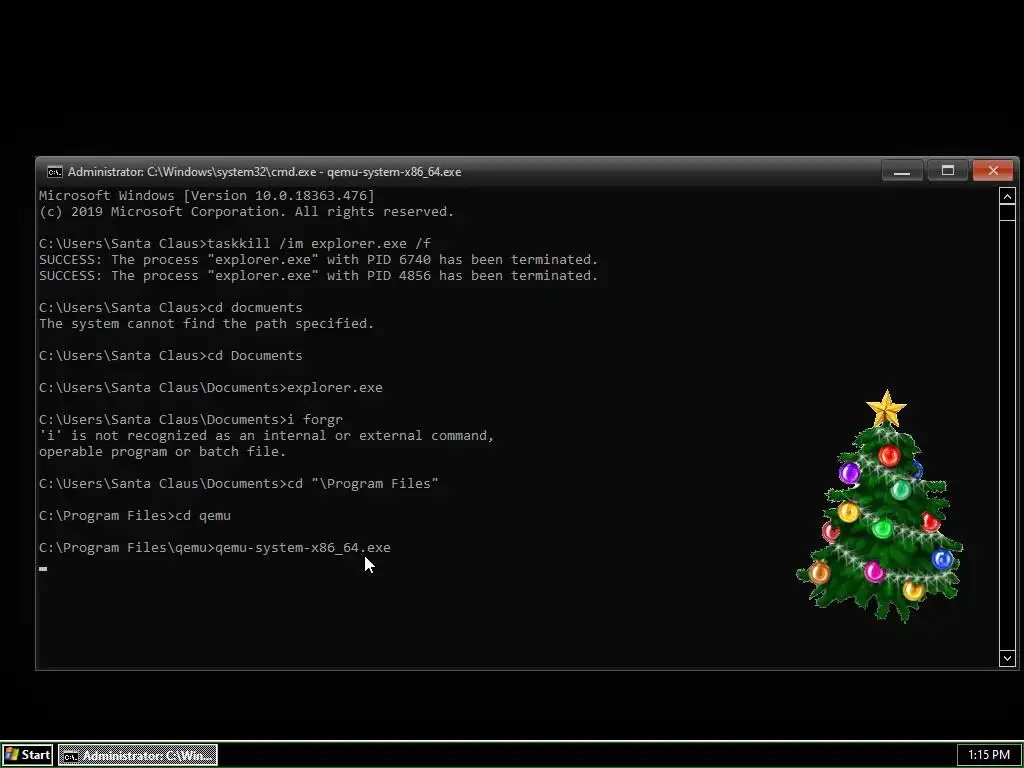The height and width of the screenshot is (768, 1024).
Task: Click the 'cd qemu' command line
Action: point(135,516)
